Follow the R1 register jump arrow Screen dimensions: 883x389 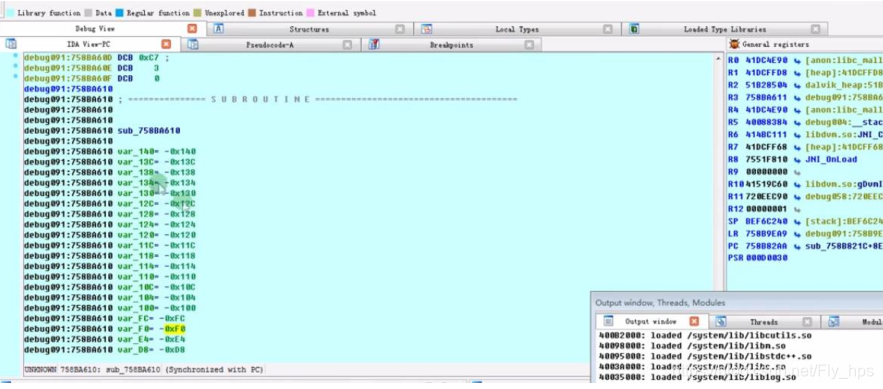tap(797, 73)
